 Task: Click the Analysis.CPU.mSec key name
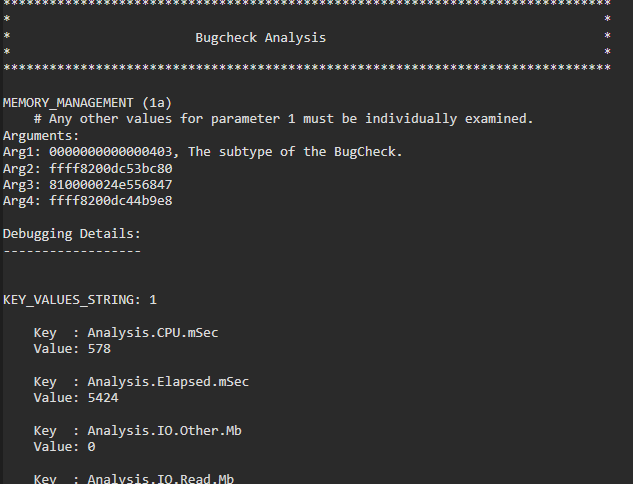coord(152,332)
